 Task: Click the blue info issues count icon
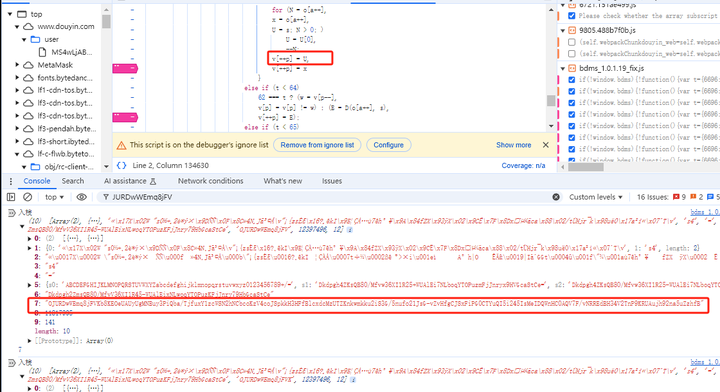pyautogui.click(x=710, y=197)
